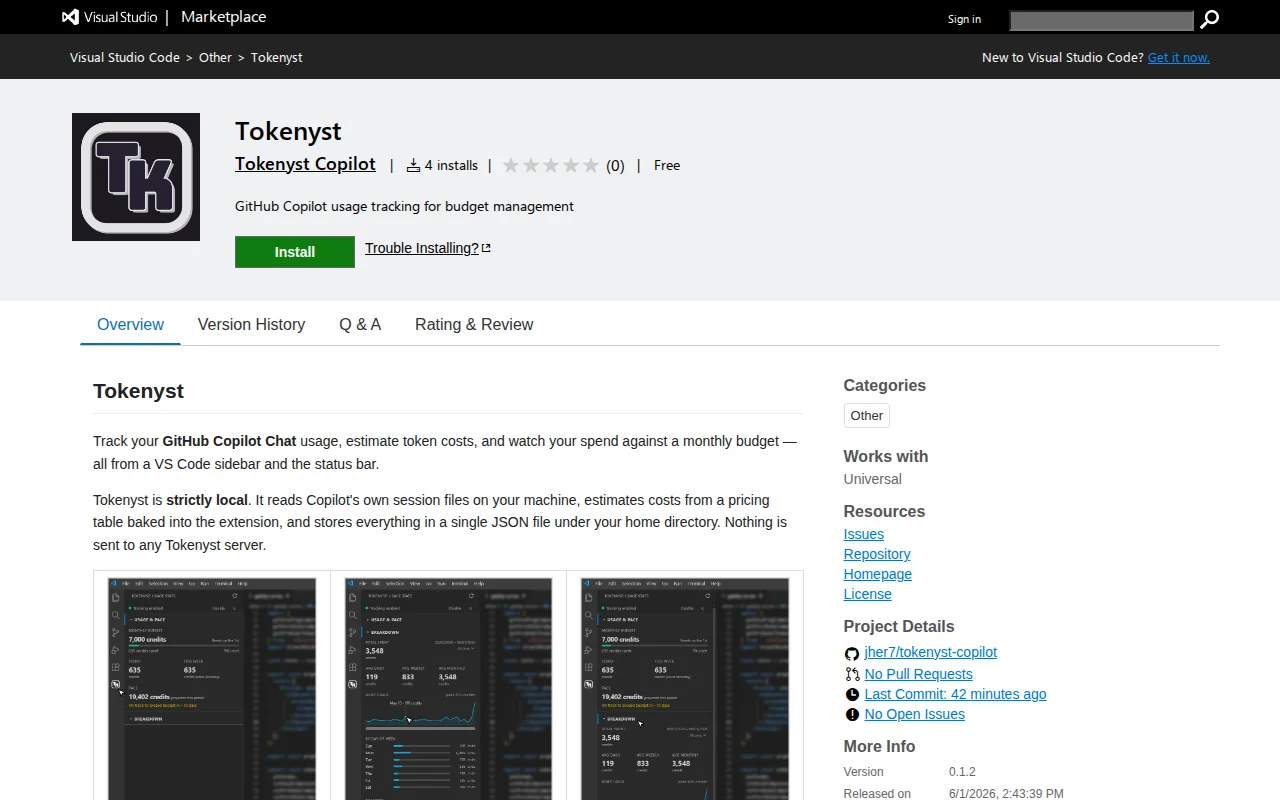This screenshot has height=800, width=1280.
Task: Click the extension description tagline about budget management
Action: [404, 206]
